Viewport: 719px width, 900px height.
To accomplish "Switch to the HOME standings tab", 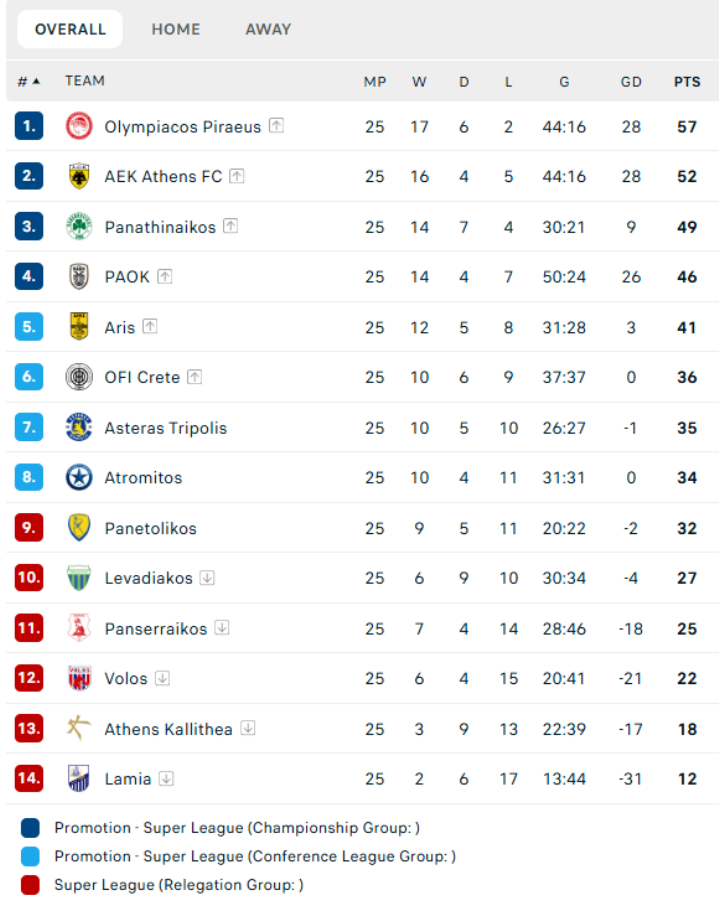I will 176,29.
